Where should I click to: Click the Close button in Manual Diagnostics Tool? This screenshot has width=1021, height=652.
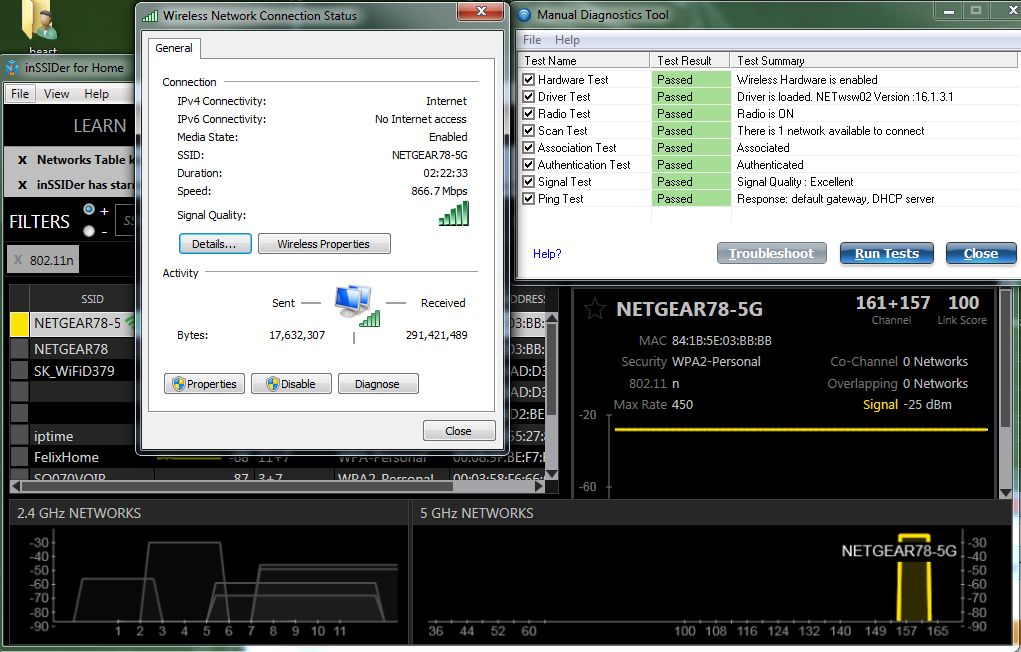(x=981, y=253)
